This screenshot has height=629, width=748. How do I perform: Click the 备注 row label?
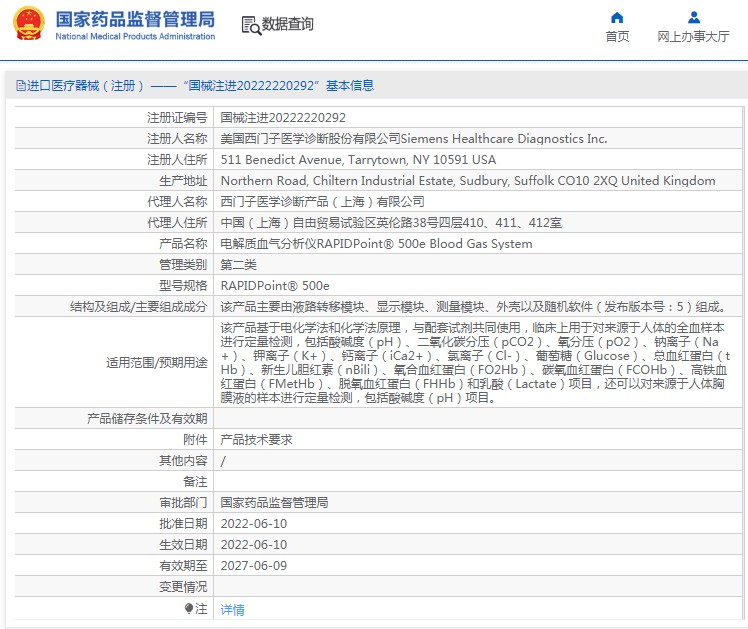[195, 482]
